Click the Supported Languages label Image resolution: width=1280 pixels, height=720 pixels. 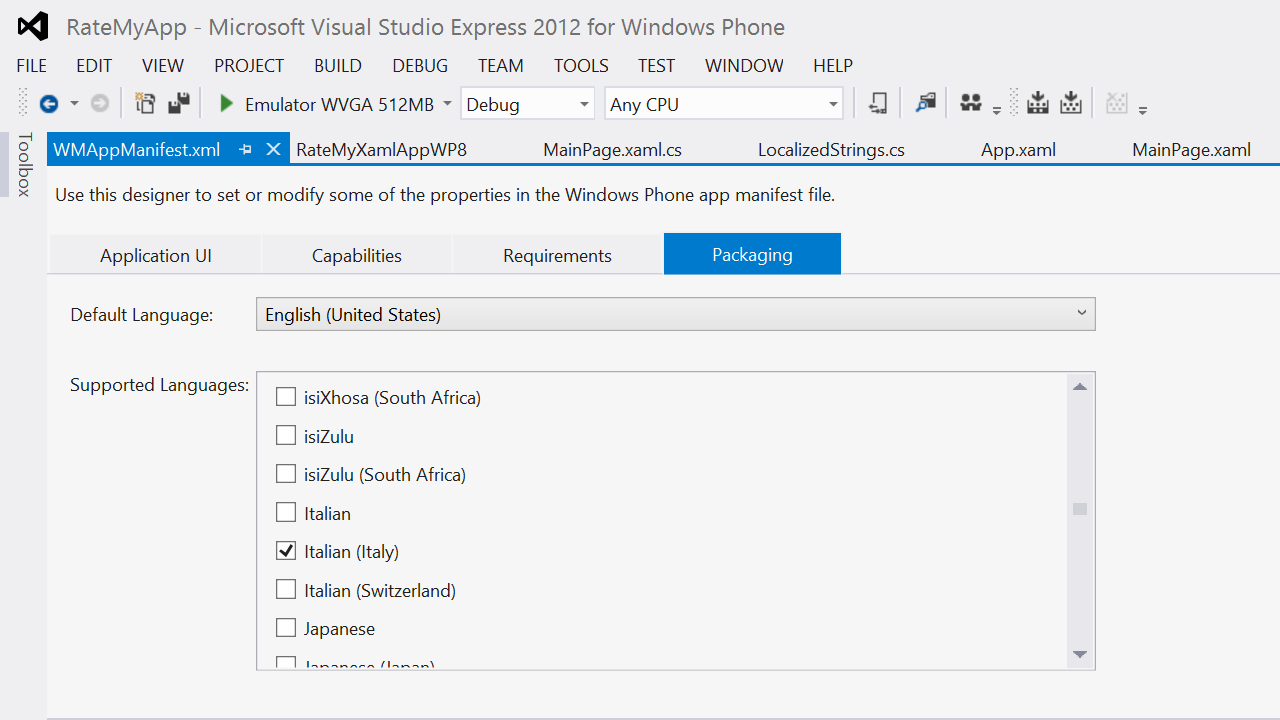pos(160,385)
